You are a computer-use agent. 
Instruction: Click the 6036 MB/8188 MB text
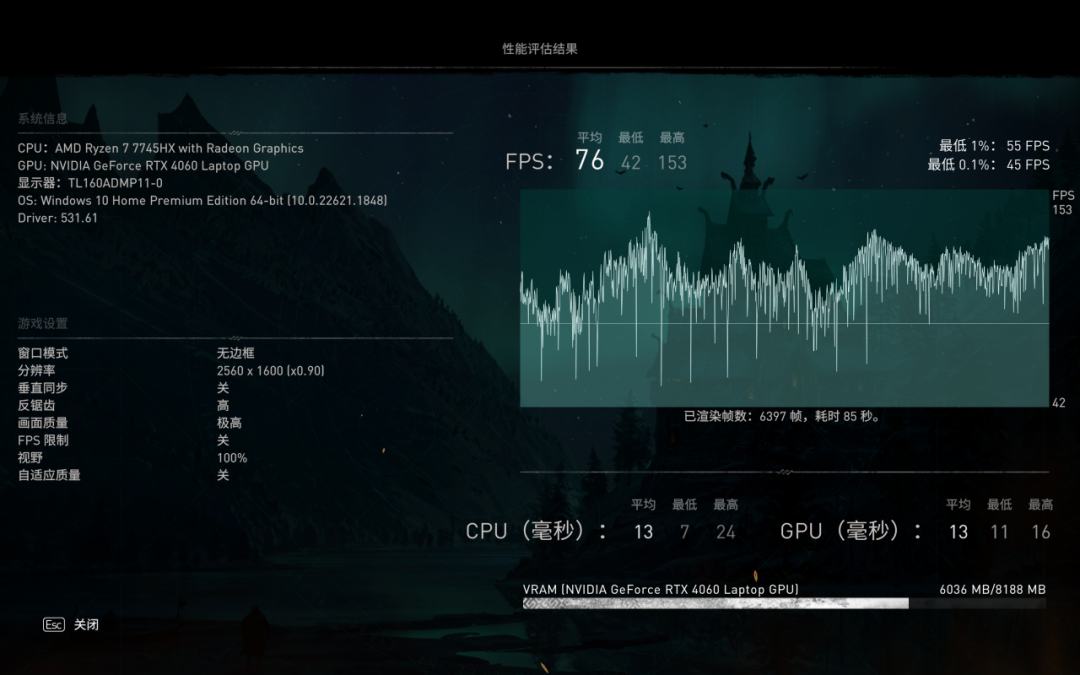point(993,590)
